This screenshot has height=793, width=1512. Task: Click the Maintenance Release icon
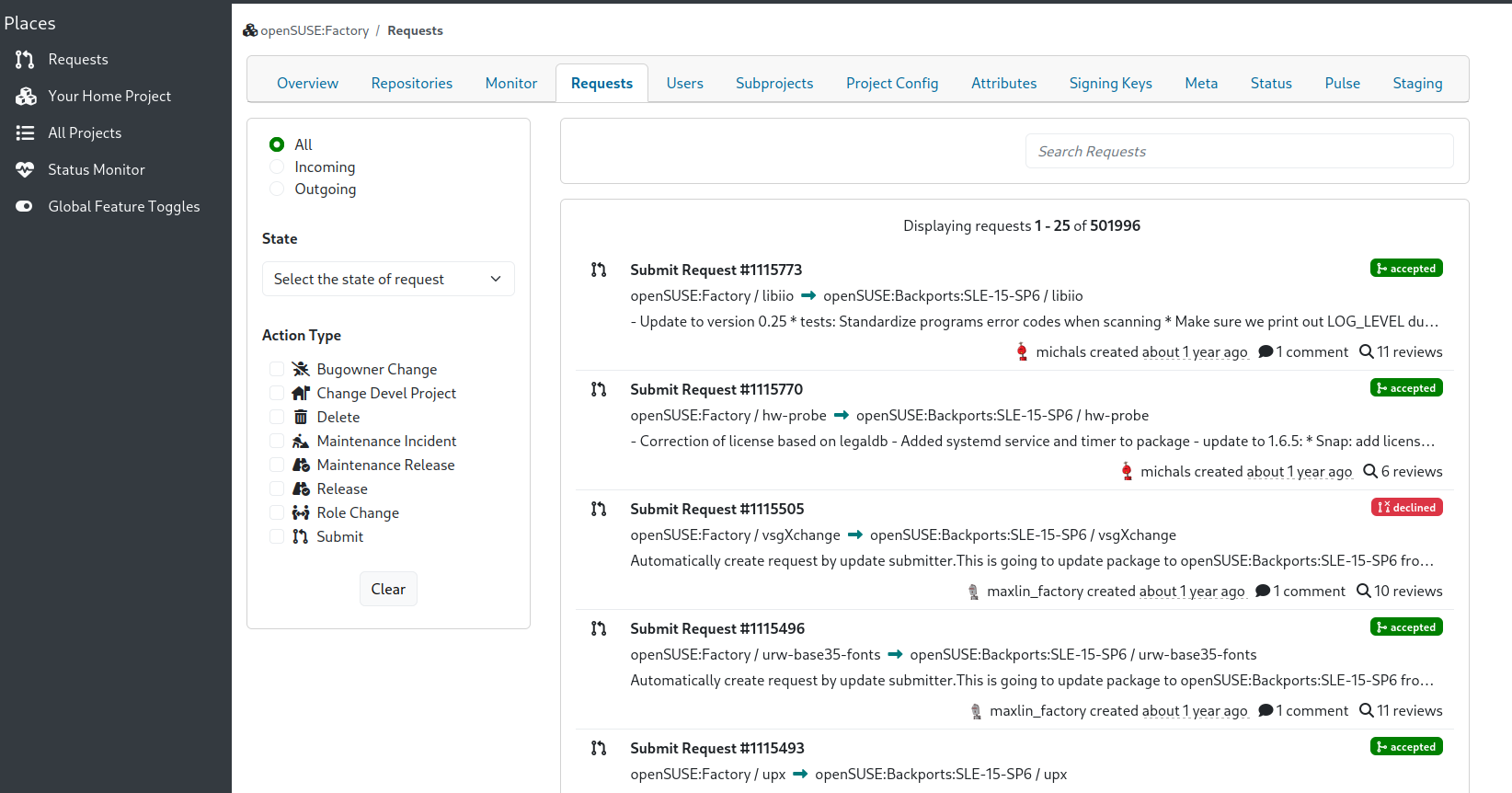click(301, 465)
